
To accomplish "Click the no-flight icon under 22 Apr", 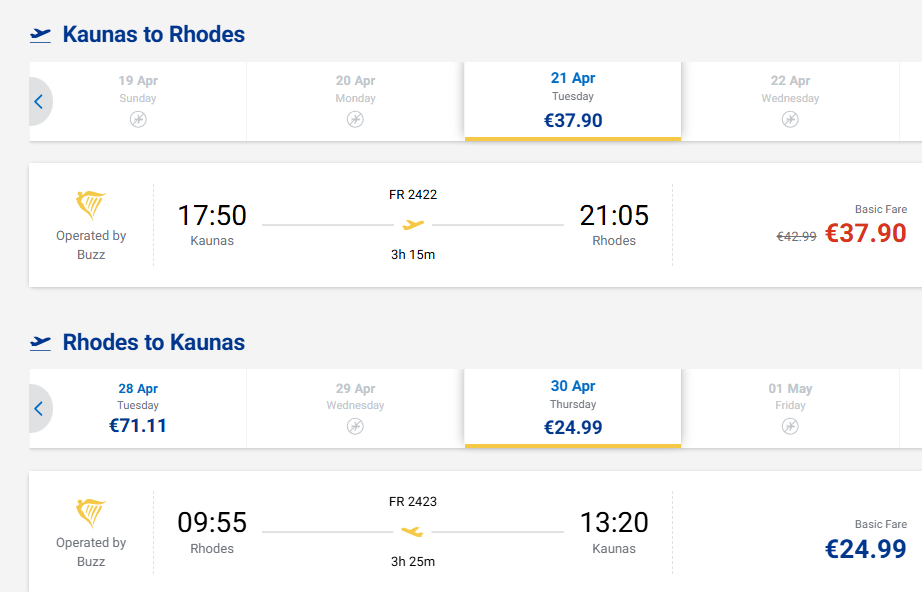I will pyautogui.click(x=790, y=120).
